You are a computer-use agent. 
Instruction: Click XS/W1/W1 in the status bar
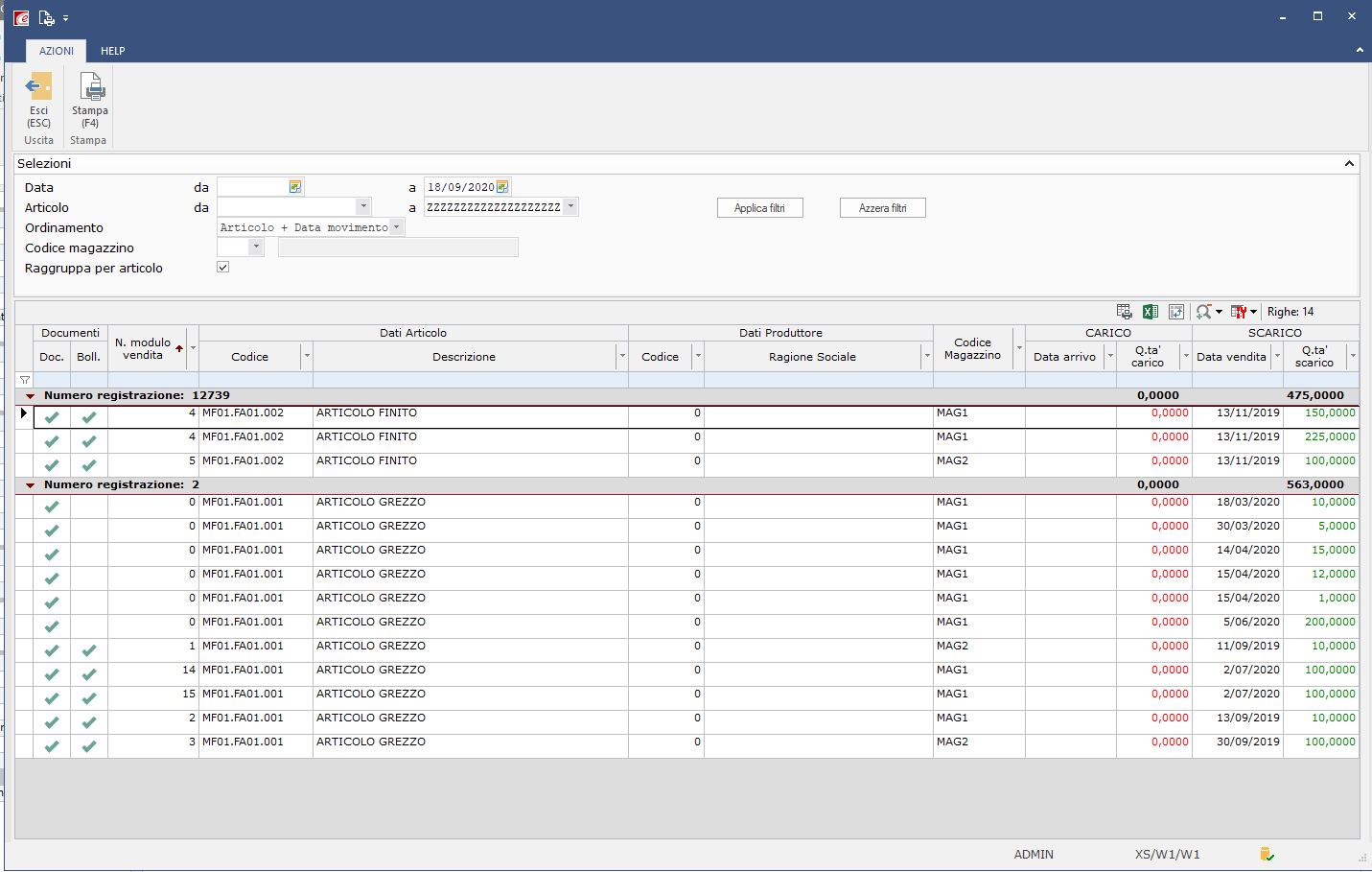[1167, 854]
